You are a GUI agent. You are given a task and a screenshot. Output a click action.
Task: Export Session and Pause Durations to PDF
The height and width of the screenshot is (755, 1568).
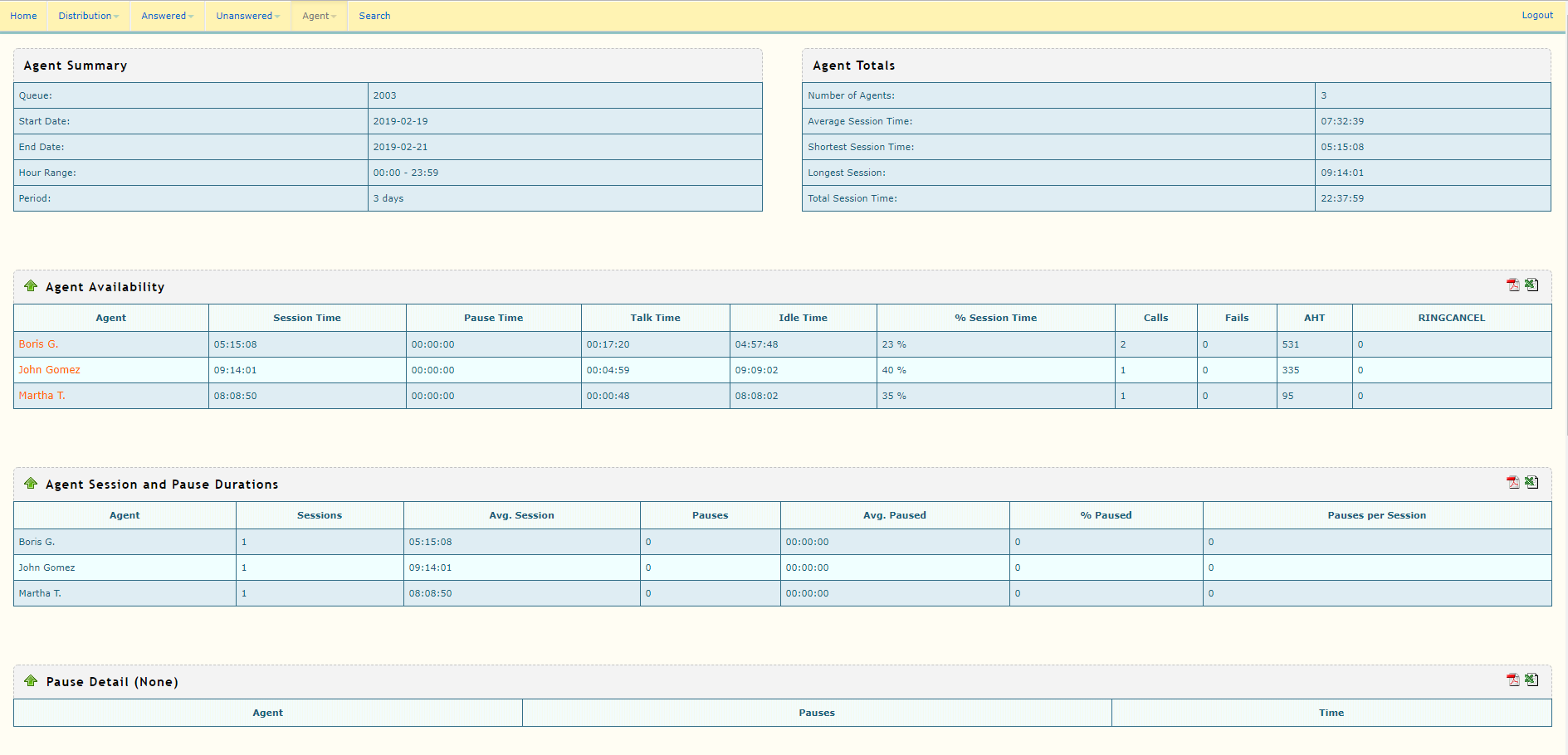pos(1512,483)
